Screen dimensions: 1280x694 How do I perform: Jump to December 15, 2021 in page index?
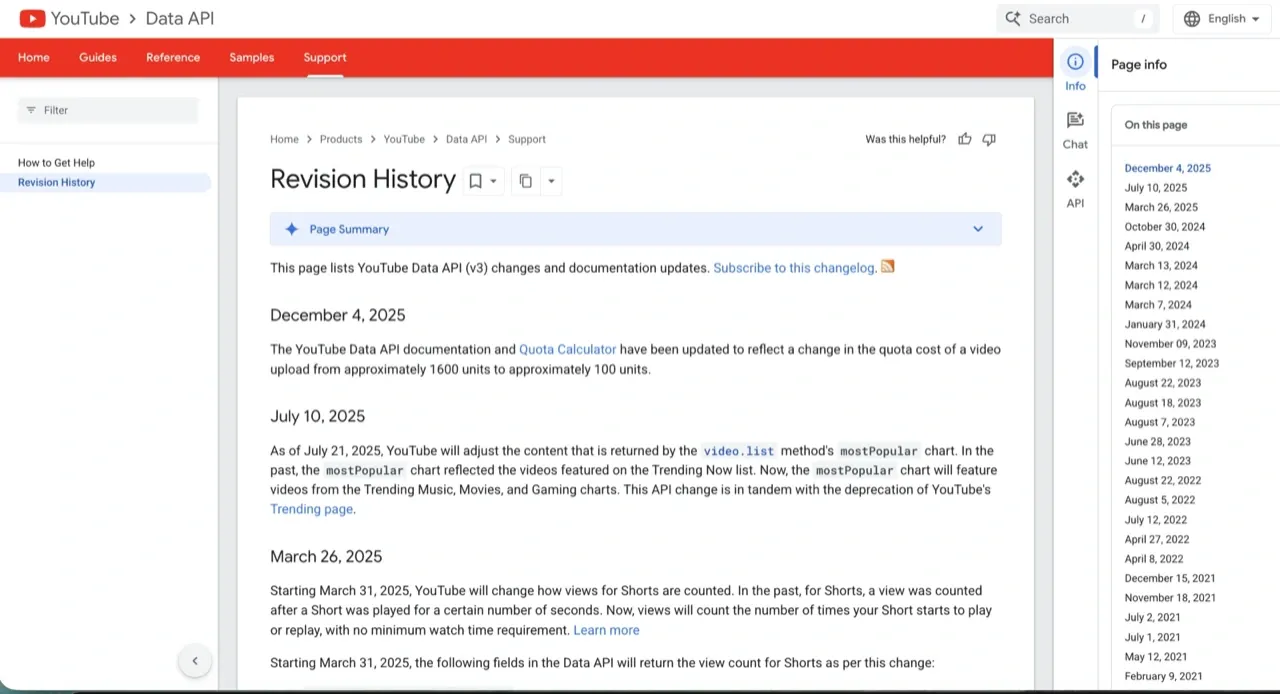point(1170,578)
